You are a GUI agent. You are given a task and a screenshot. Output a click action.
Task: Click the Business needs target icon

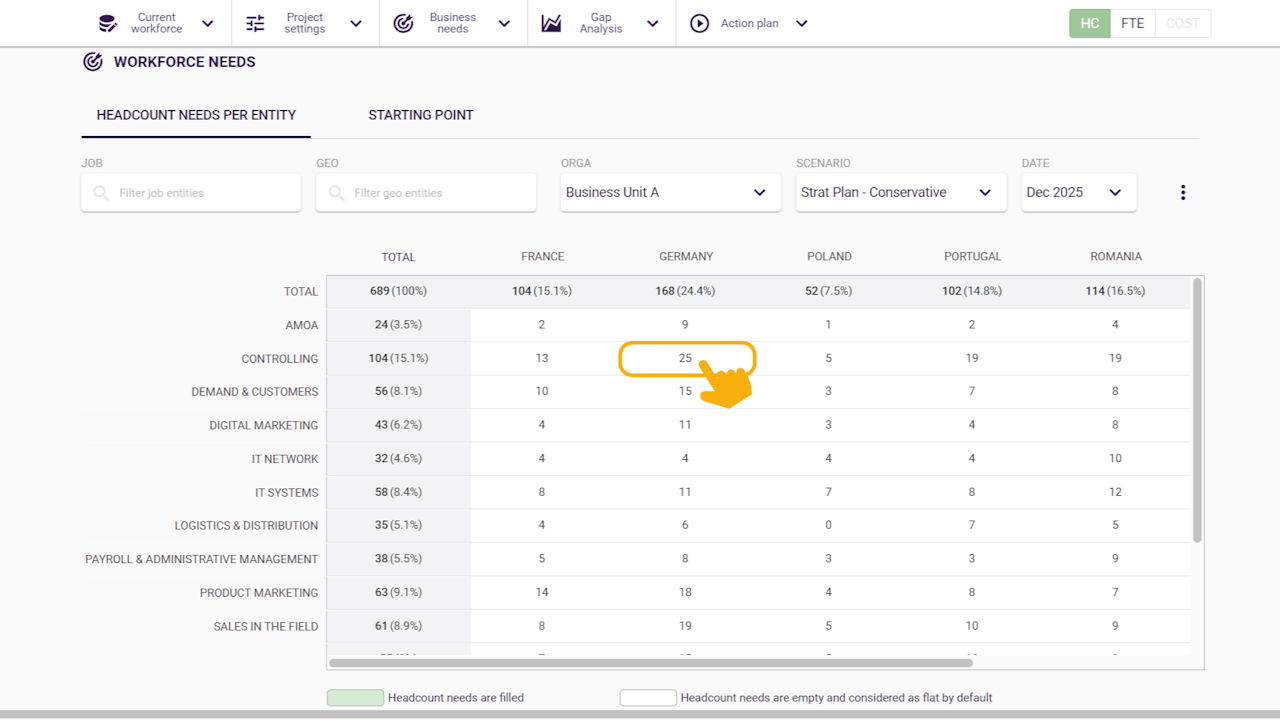(403, 23)
